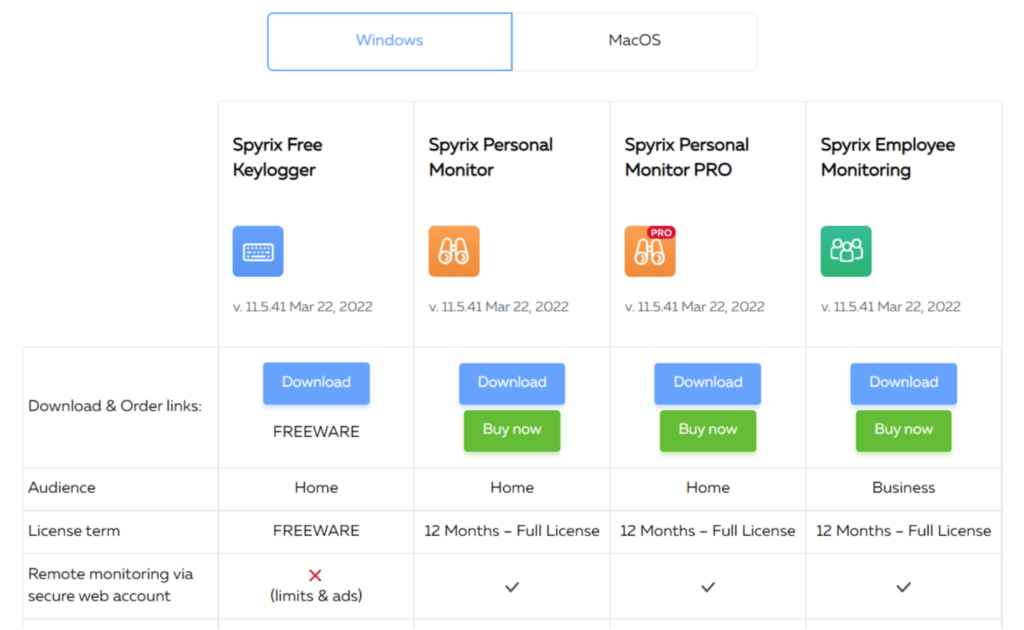Click Personal Monitor PRO's 12 Months license cell
Viewport: 1024px width, 630px height.
tap(708, 531)
